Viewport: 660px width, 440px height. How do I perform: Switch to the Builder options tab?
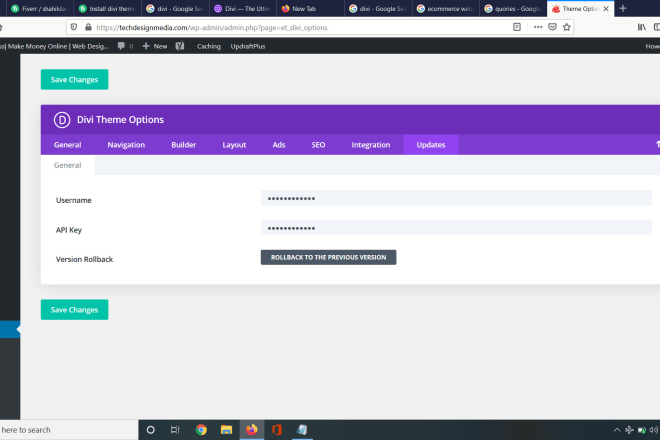point(184,145)
